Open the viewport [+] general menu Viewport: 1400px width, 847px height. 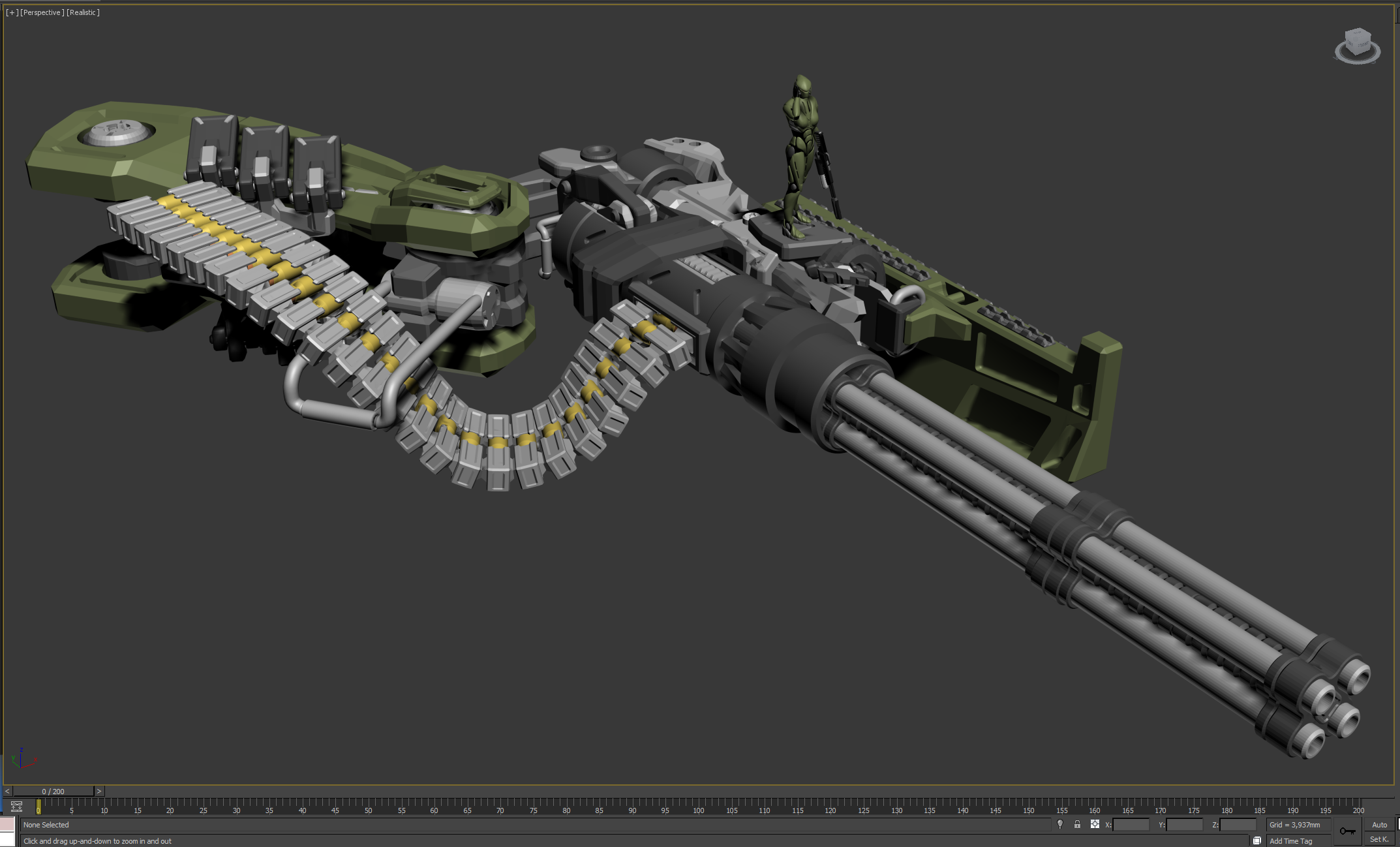[x=12, y=12]
